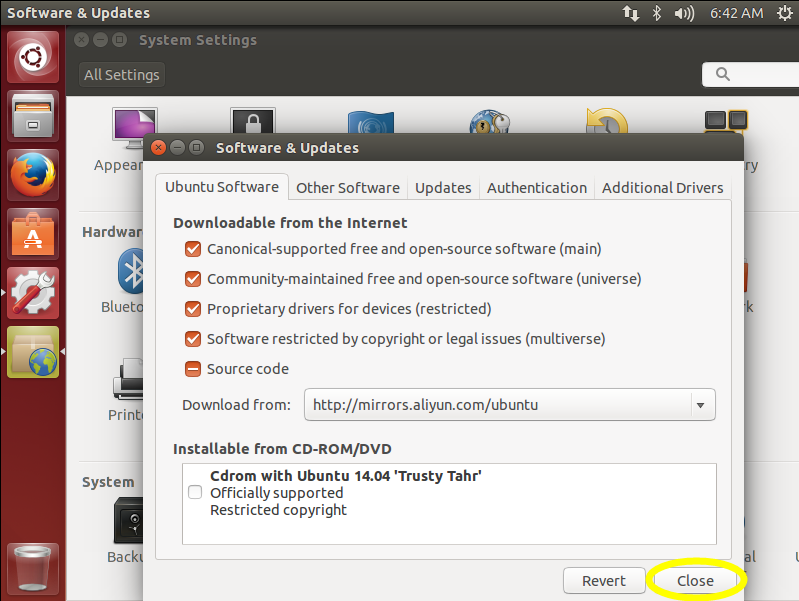Click All Settings button in System Settings
The height and width of the screenshot is (601, 799).
coord(122,75)
